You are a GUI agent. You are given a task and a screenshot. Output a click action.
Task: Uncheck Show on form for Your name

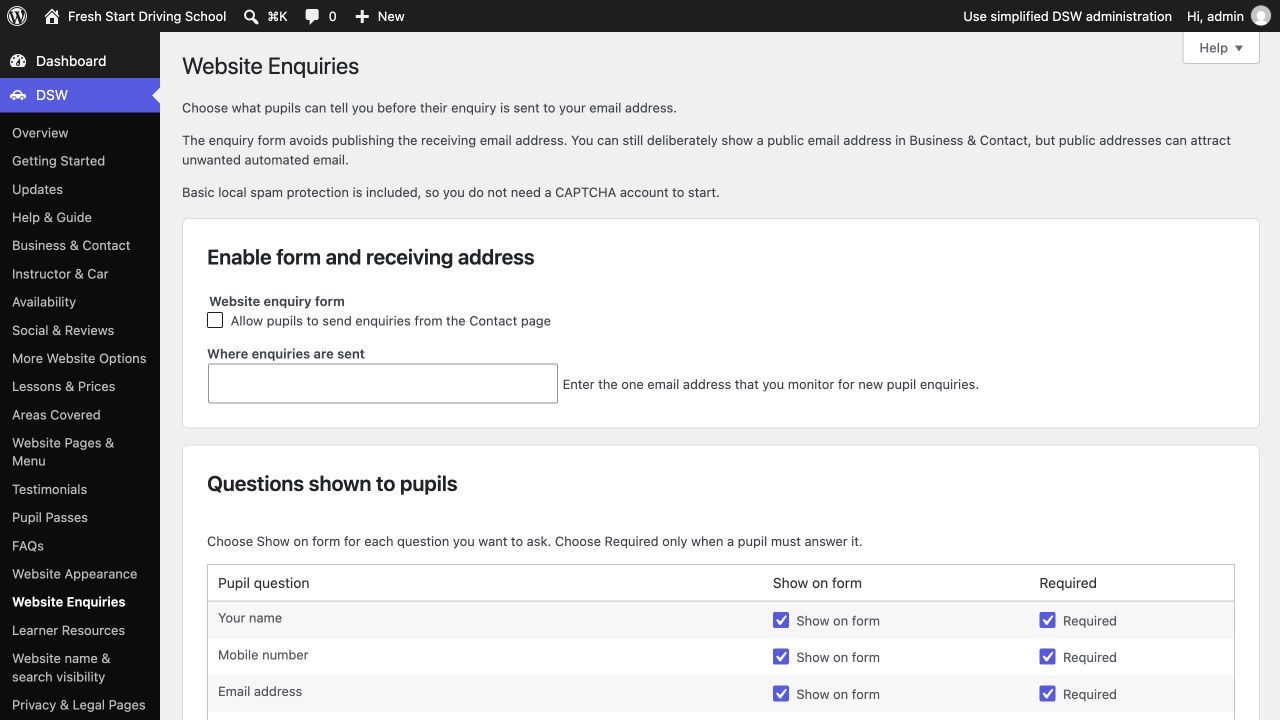click(x=781, y=620)
